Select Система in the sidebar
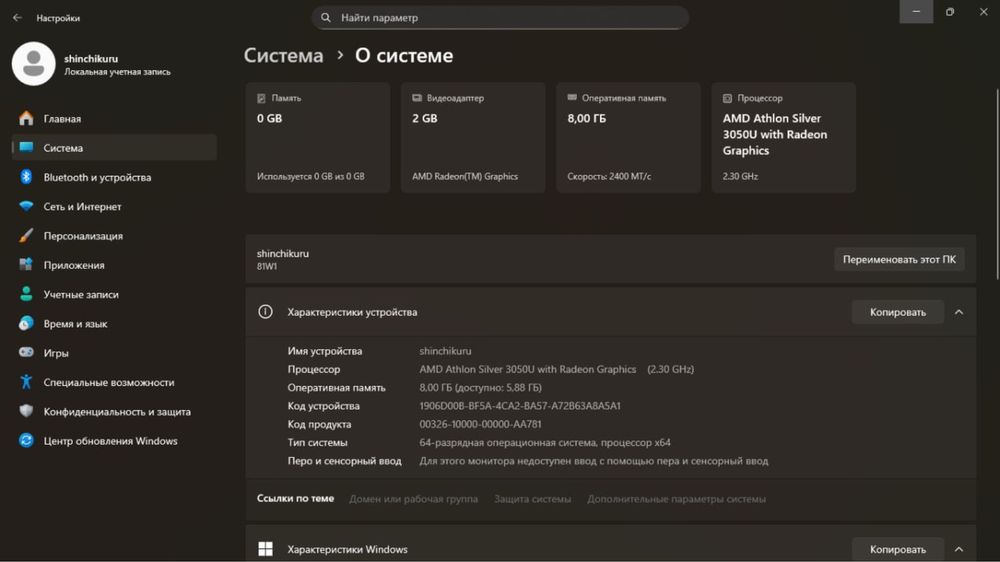The height and width of the screenshot is (562, 1000). [x=114, y=148]
